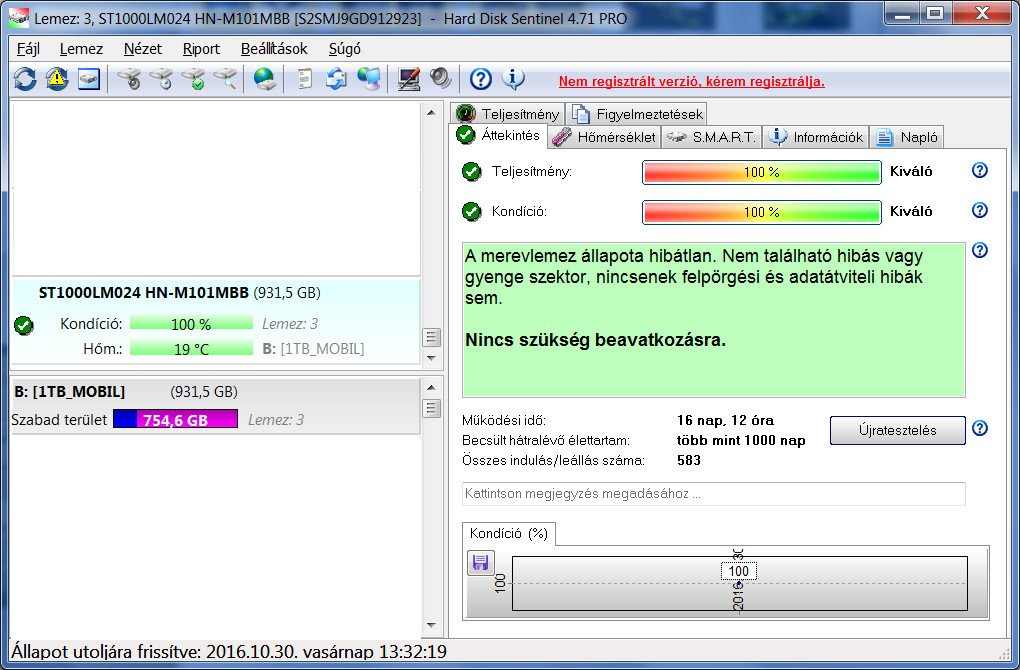
Task: Click the partition list scroll down arrow
Action: pos(431,626)
